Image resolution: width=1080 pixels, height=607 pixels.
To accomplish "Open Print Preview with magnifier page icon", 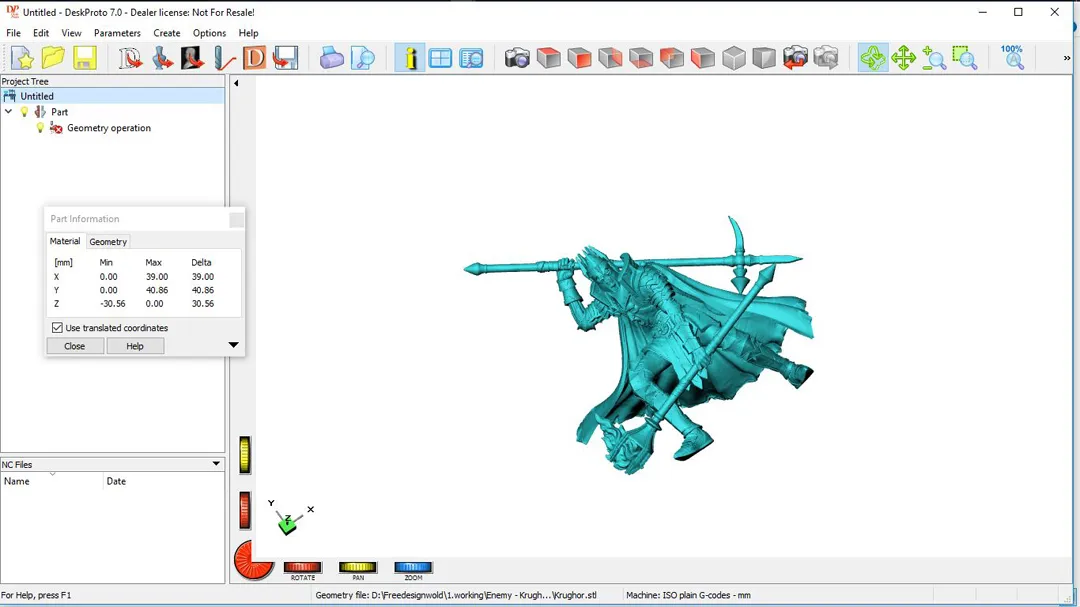I will 362,58.
